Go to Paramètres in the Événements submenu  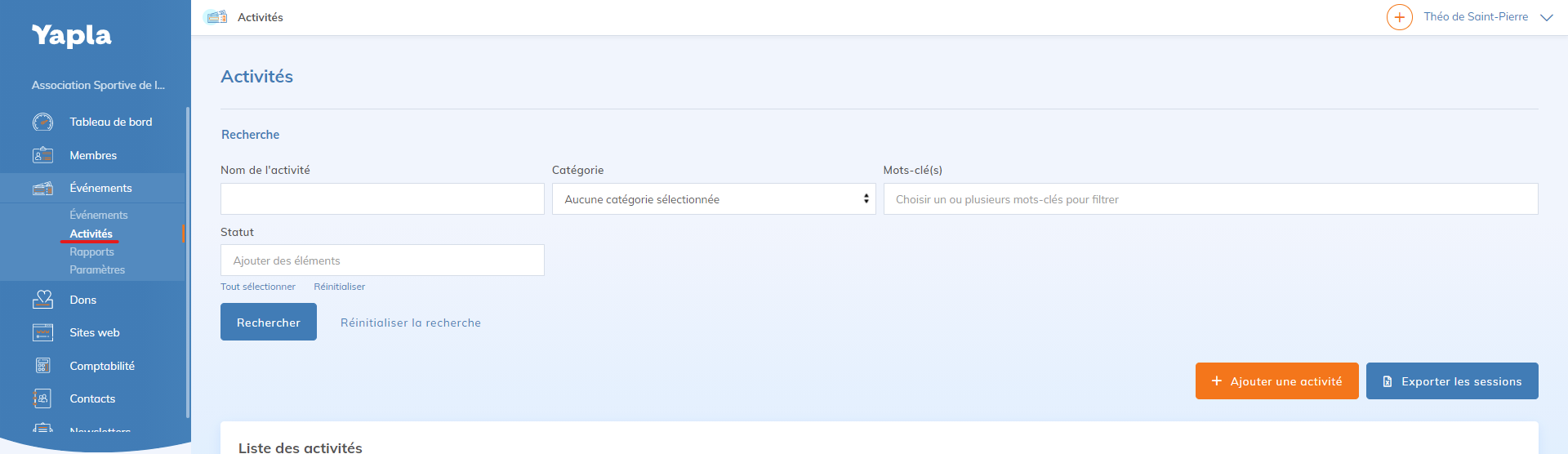(97, 269)
